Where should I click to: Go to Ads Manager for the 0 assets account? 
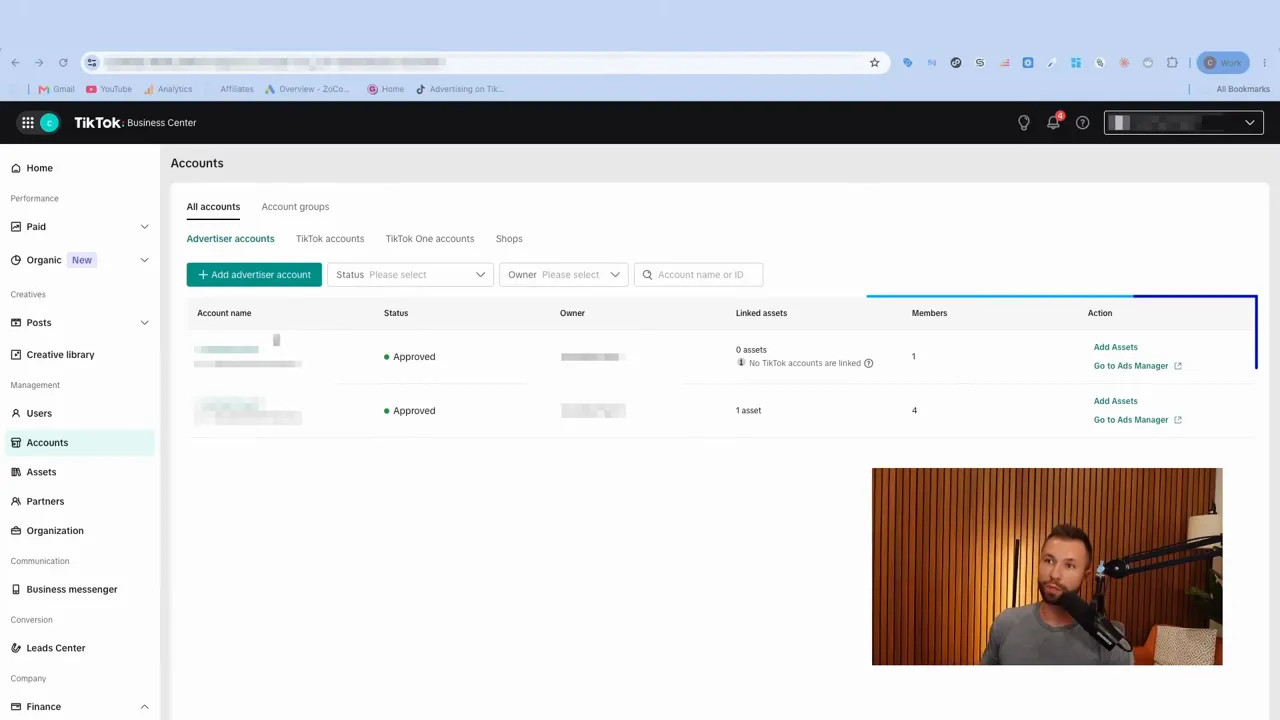point(1138,366)
